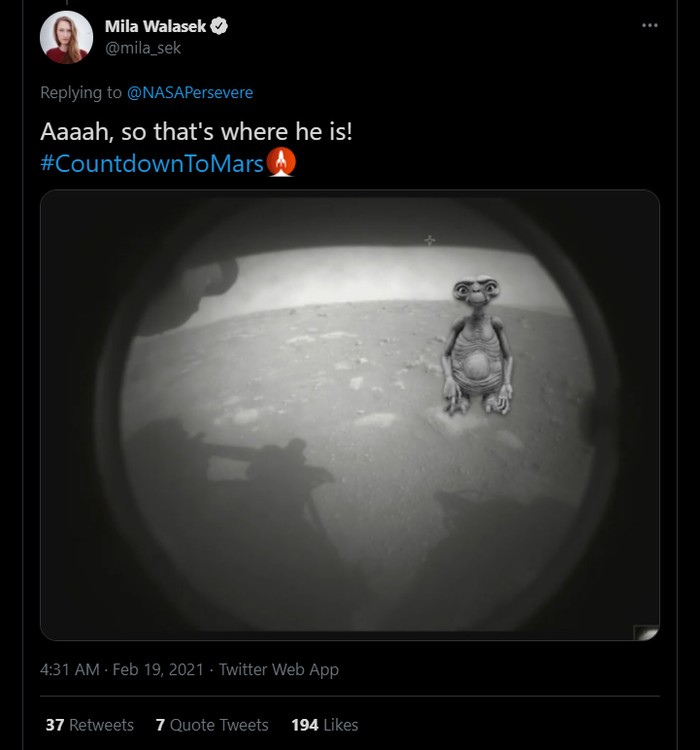
Task: Click the rocket emoji after the hashtag
Action: pyautogui.click(x=282, y=162)
